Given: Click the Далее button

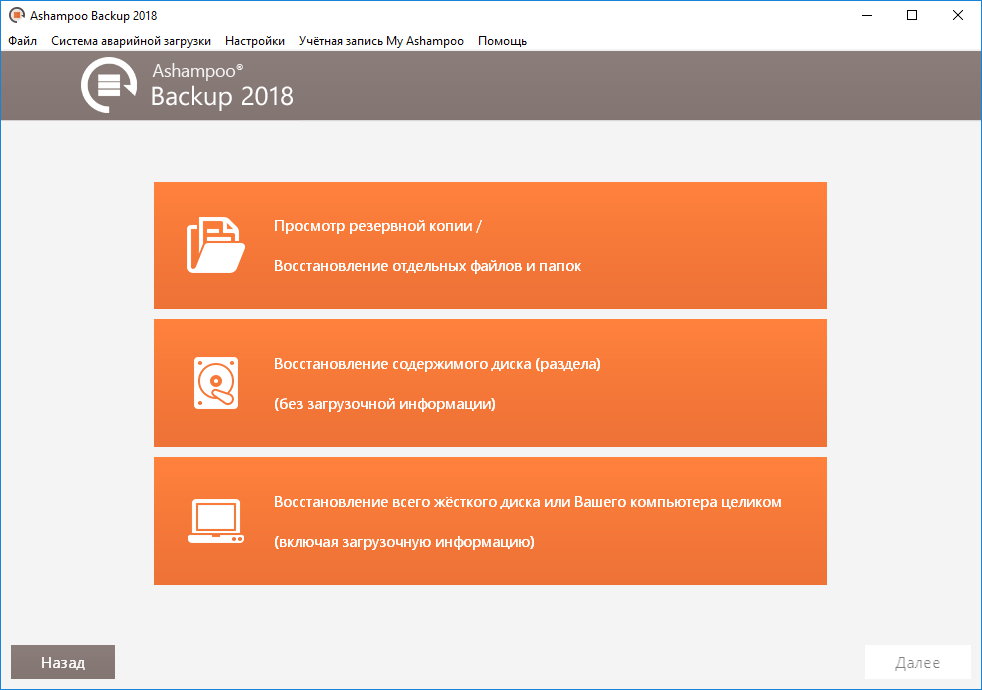Looking at the screenshot, I should (x=917, y=662).
